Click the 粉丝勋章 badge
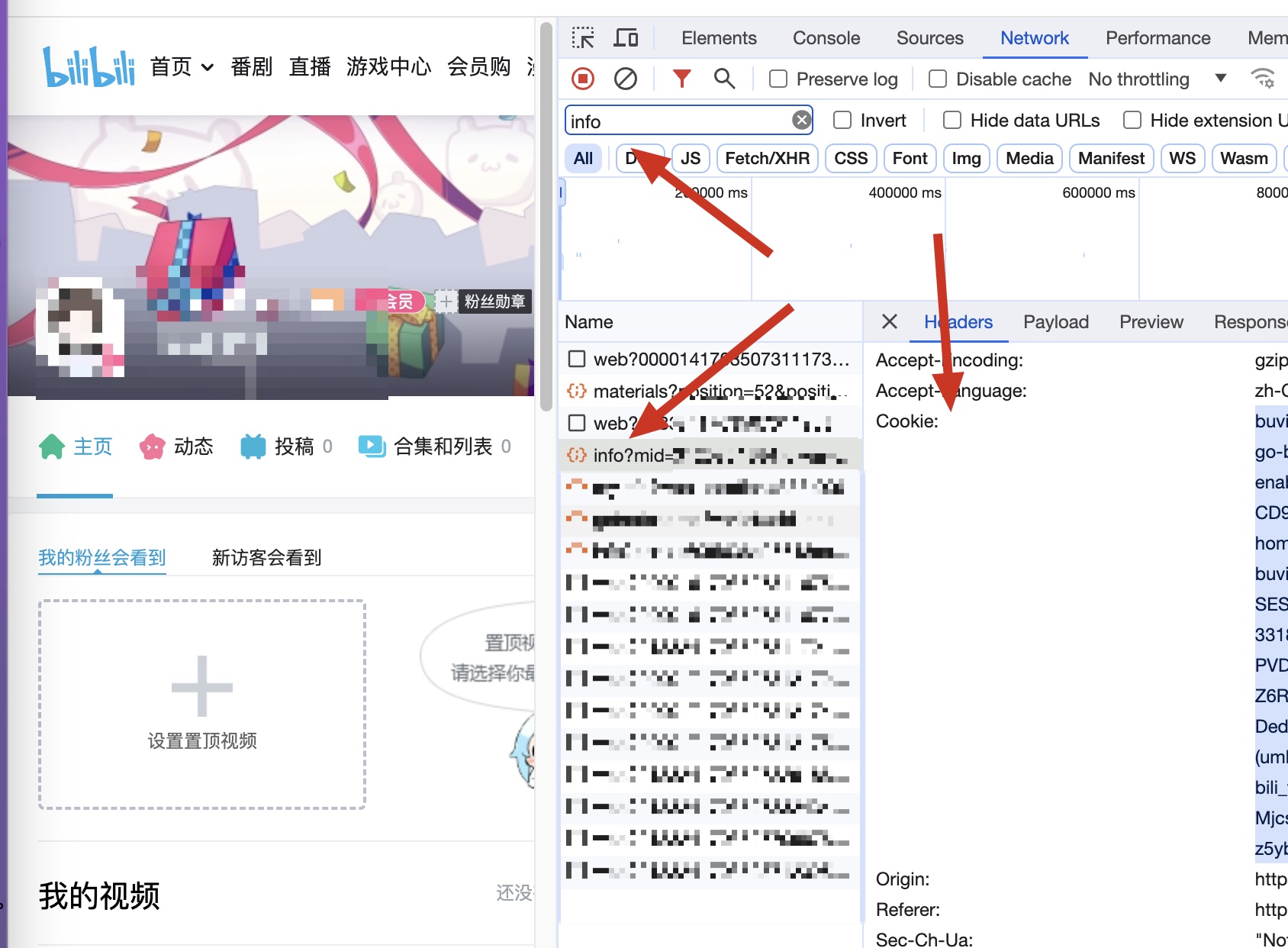1288x948 pixels. [x=494, y=301]
